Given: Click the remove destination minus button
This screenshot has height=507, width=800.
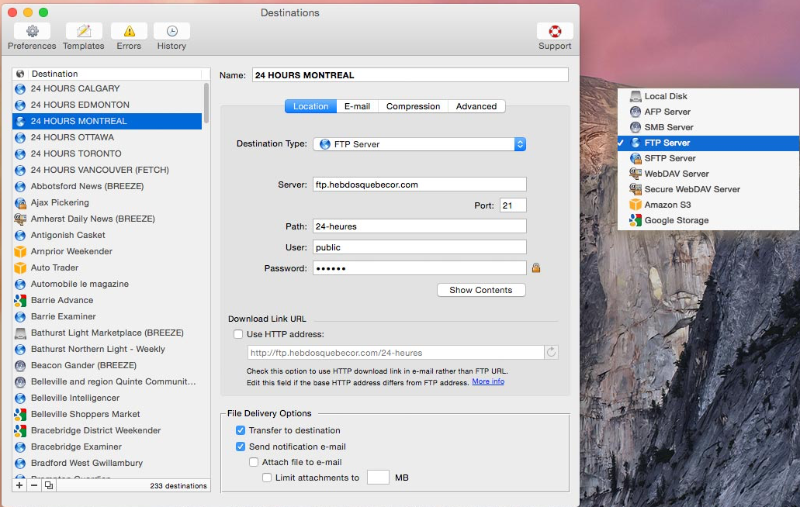Looking at the screenshot, I should pyautogui.click(x=34, y=485).
